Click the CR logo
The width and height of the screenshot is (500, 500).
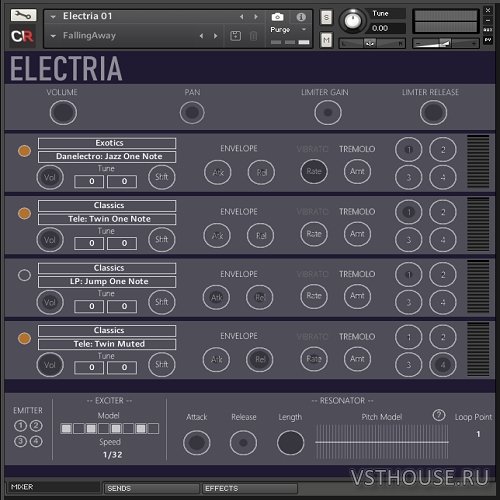coord(22,36)
